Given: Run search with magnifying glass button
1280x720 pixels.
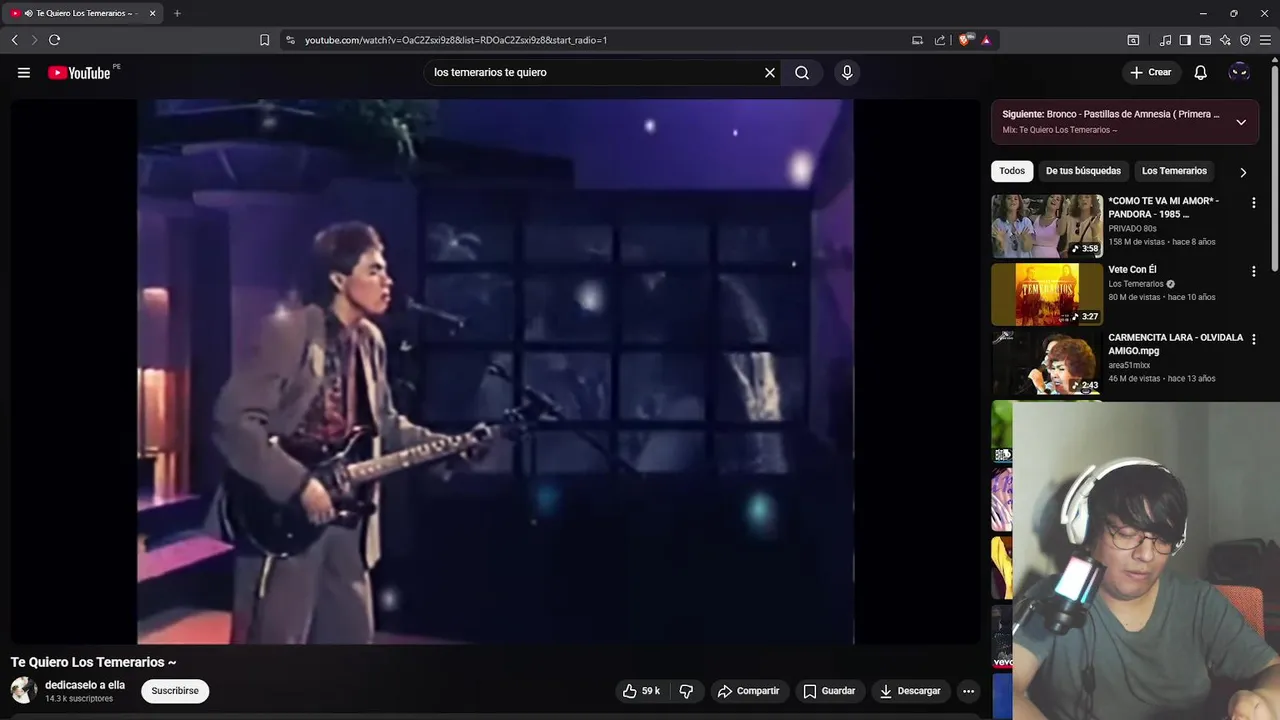Looking at the screenshot, I should pyautogui.click(x=802, y=72).
